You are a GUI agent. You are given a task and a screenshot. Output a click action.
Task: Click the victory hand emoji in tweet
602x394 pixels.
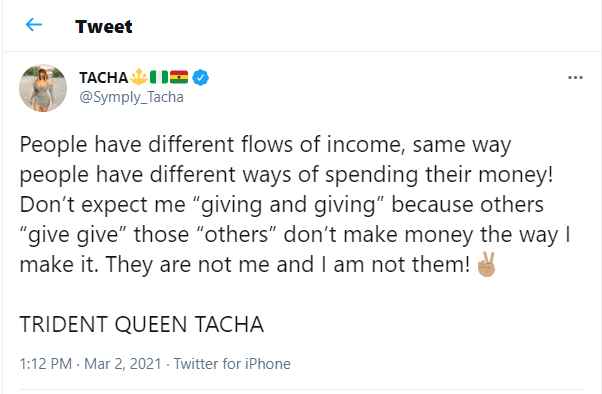point(486,264)
